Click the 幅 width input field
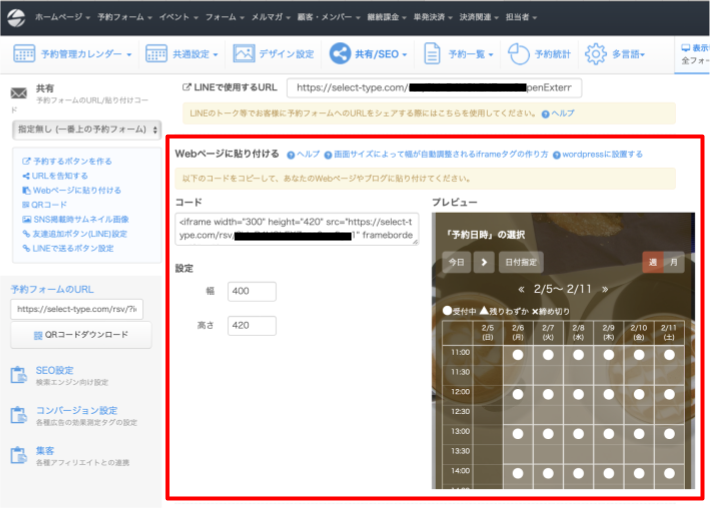 pos(251,291)
